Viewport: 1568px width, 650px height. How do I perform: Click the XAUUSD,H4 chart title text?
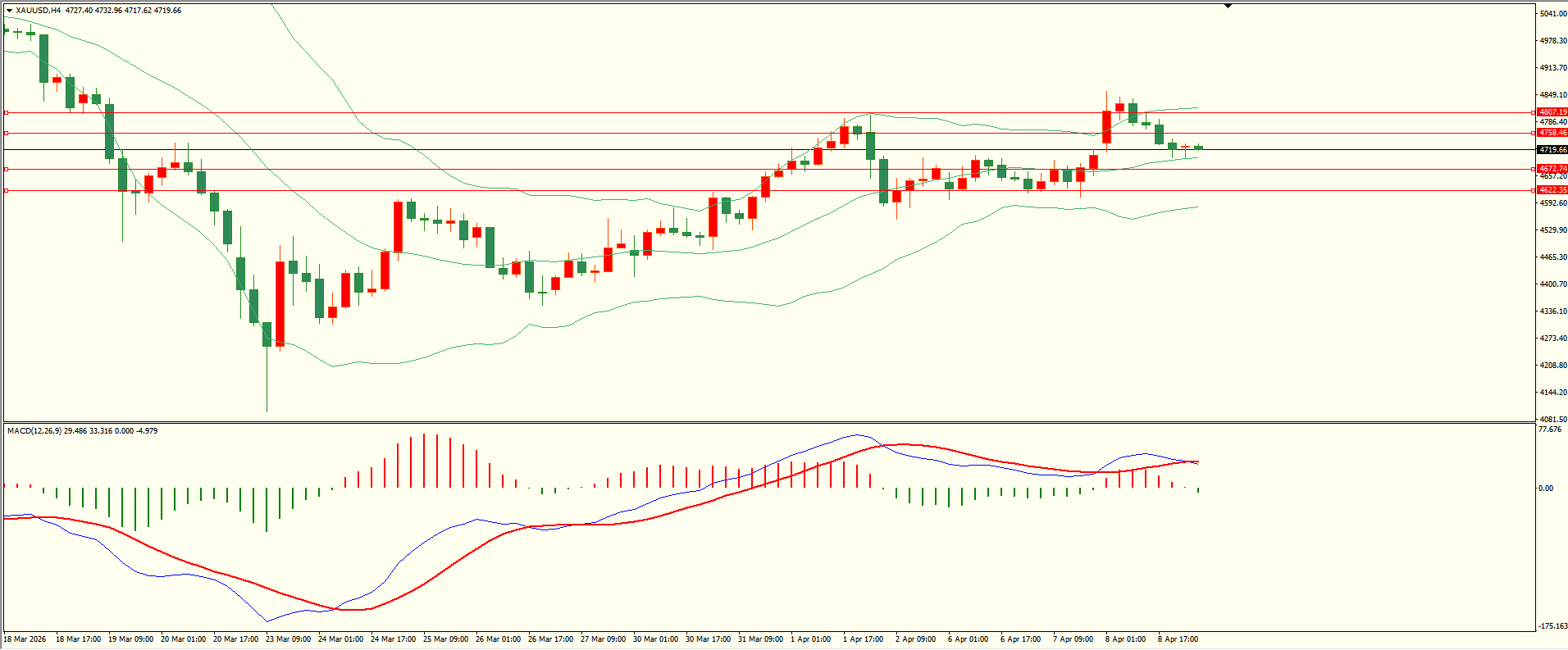pyautogui.click(x=38, y=11)
